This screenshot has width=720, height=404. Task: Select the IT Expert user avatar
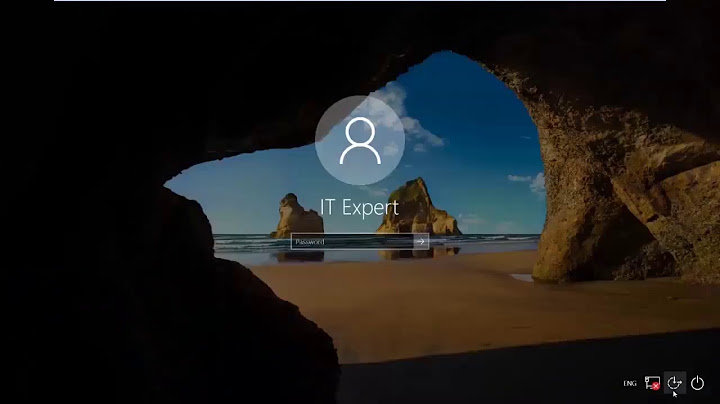(360, 140)
